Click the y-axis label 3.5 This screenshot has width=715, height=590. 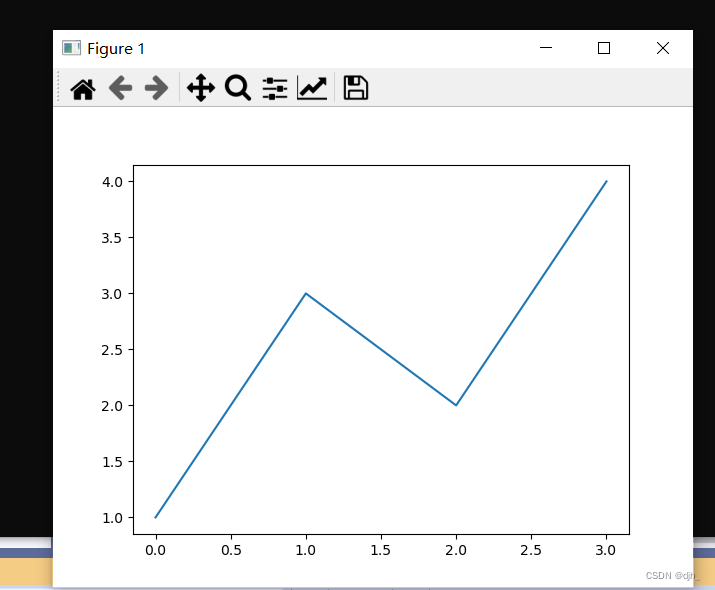tap(112, 238)
